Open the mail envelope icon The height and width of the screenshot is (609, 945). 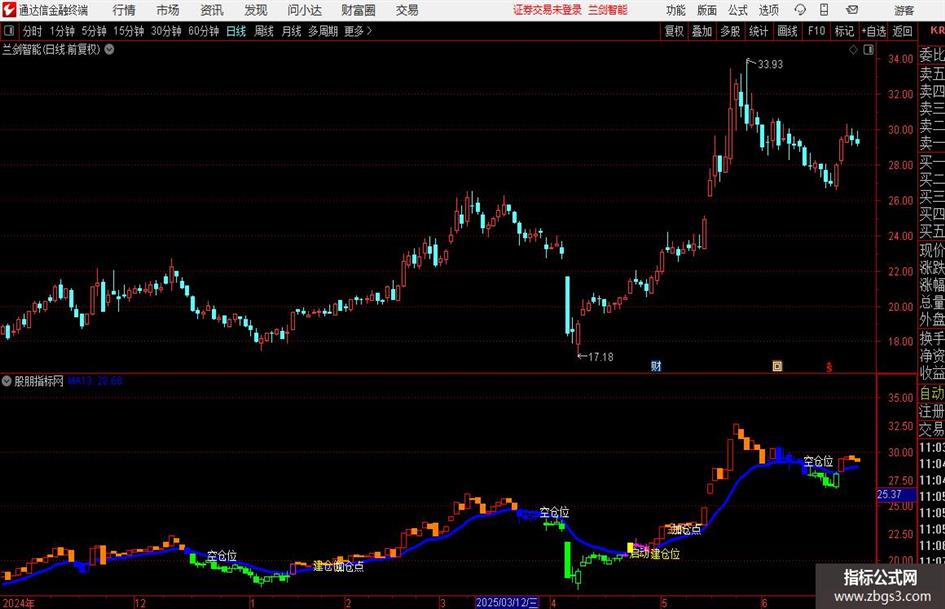coord(852,10)
